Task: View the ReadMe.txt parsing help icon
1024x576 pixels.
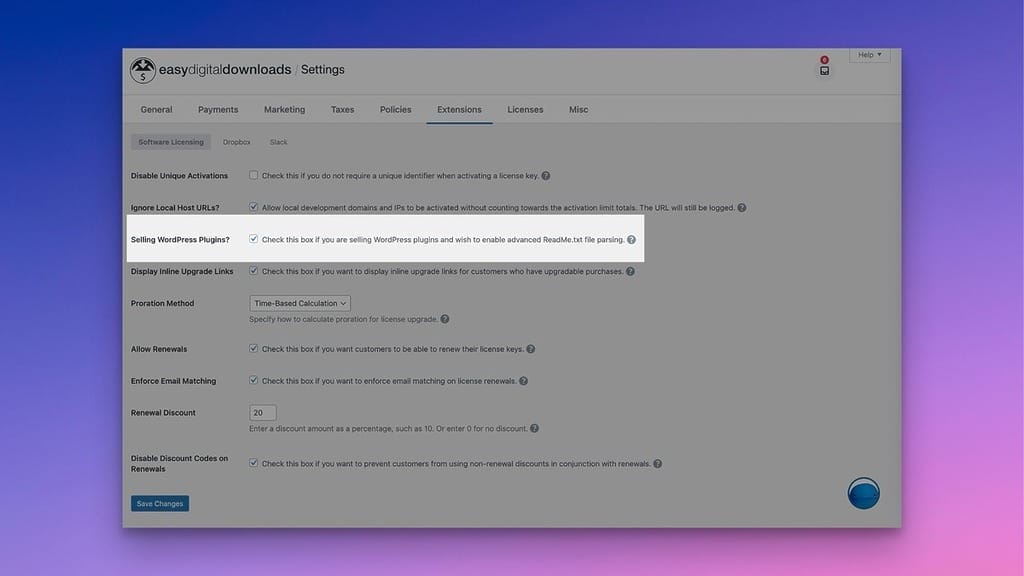Action: [631, 239]
